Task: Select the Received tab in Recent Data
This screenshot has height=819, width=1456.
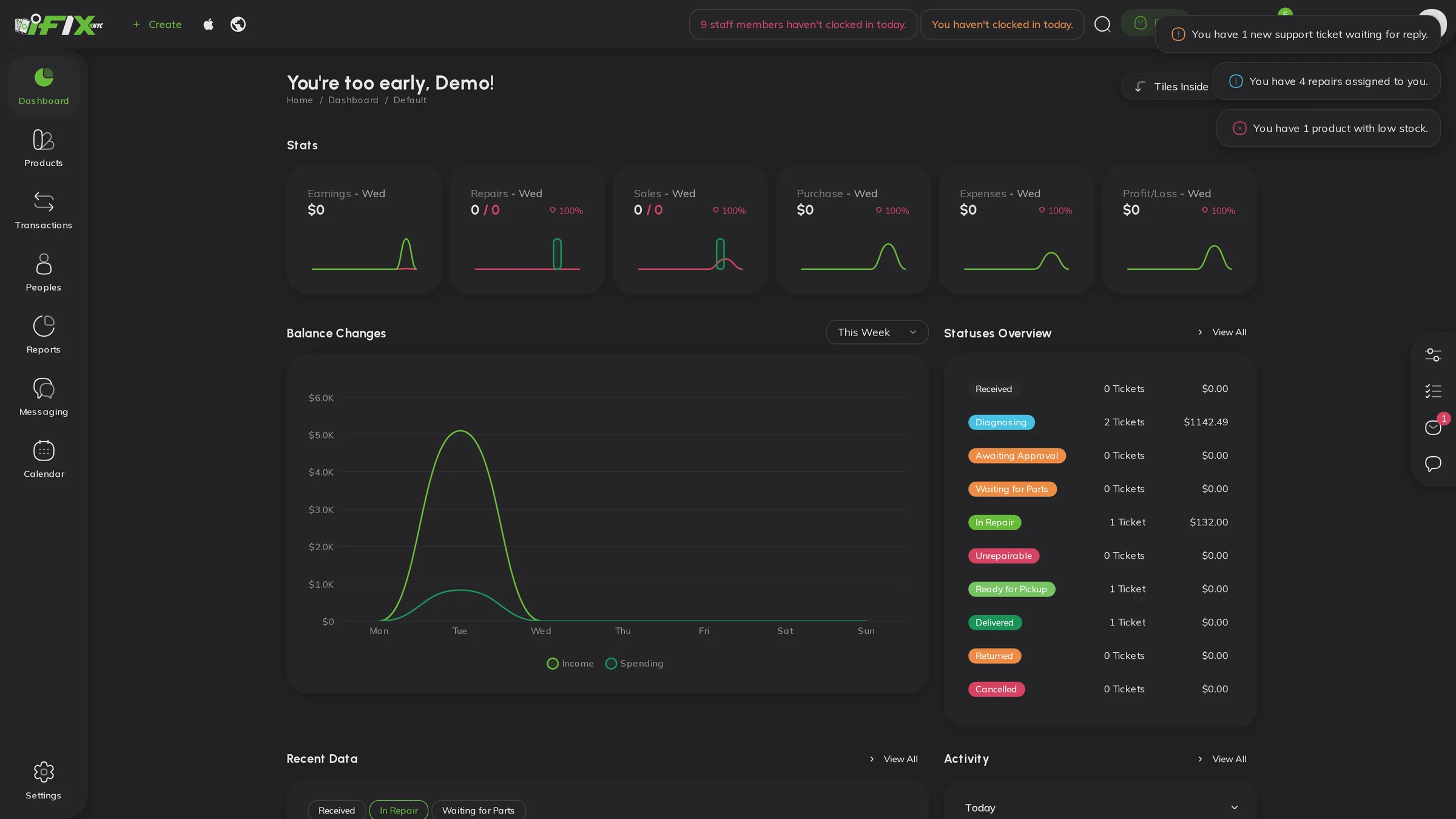Action: [x=337, y=811]
